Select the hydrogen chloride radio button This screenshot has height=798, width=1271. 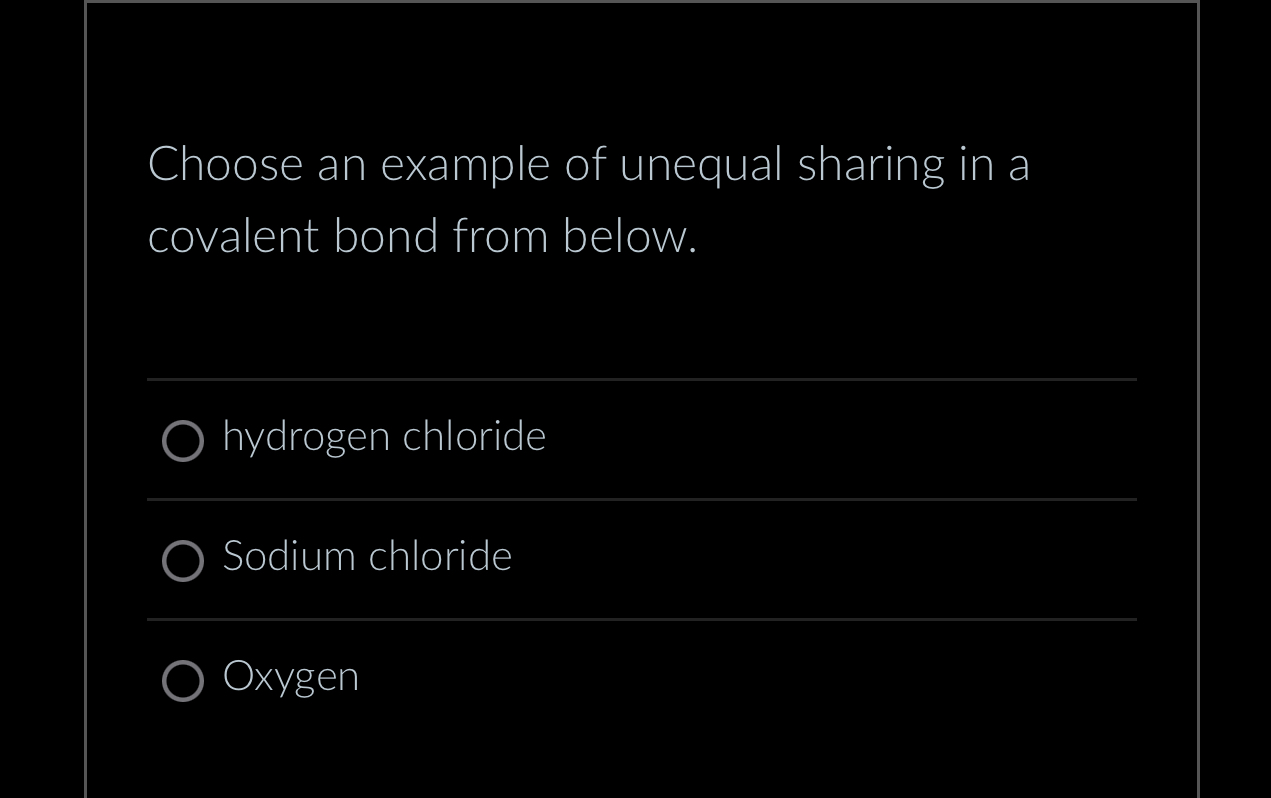183,441
